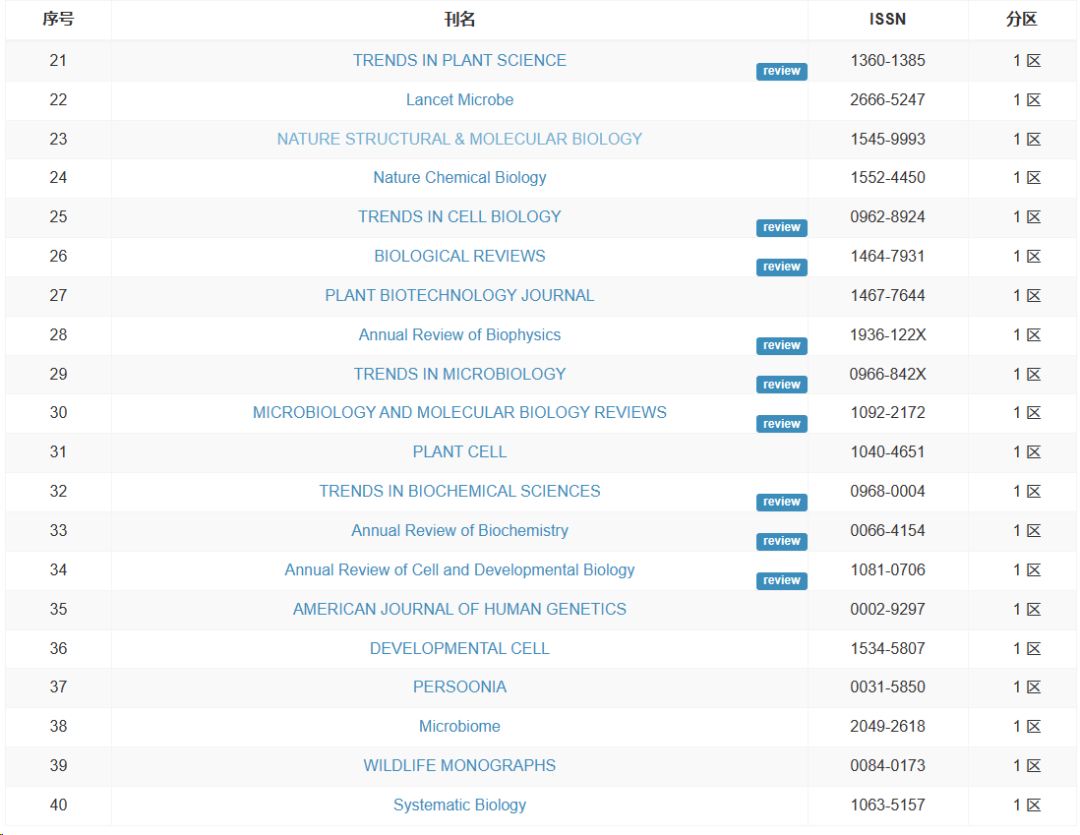
Task: Open NATURE STRUCTURAL & MOLECULAR BIOLOGY link
Action: click(459, 139)
